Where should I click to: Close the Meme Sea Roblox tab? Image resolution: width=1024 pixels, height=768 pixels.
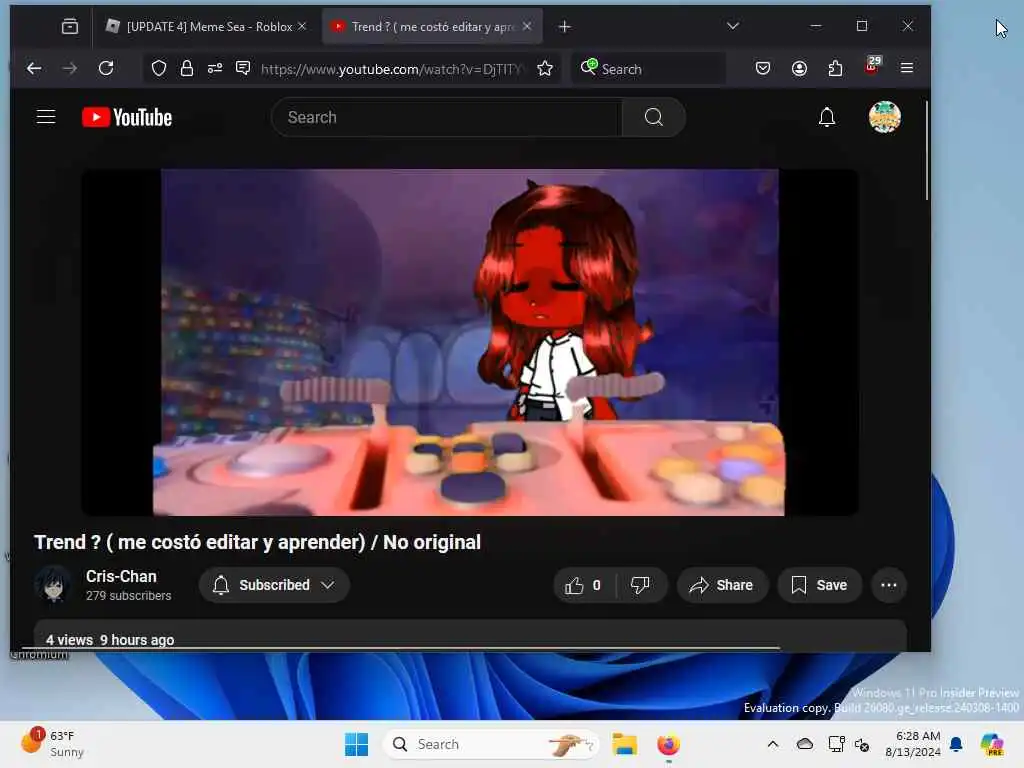coord(302,26)
